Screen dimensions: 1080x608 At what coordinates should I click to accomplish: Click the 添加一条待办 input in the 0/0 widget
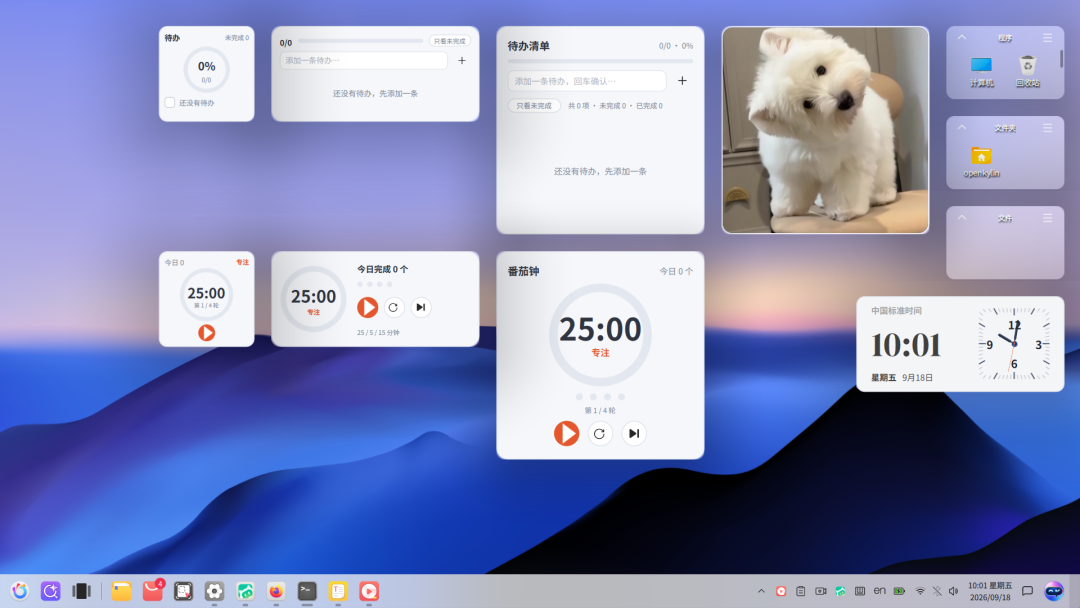(364, 61)
